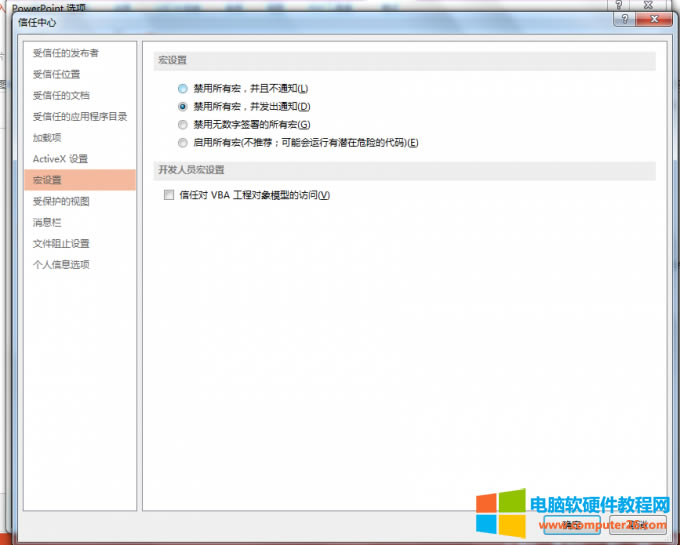Image resolution: width=680 pixels, height=545 pixels.
Task: Go to 加载项 section
Action: click(80, 138)
